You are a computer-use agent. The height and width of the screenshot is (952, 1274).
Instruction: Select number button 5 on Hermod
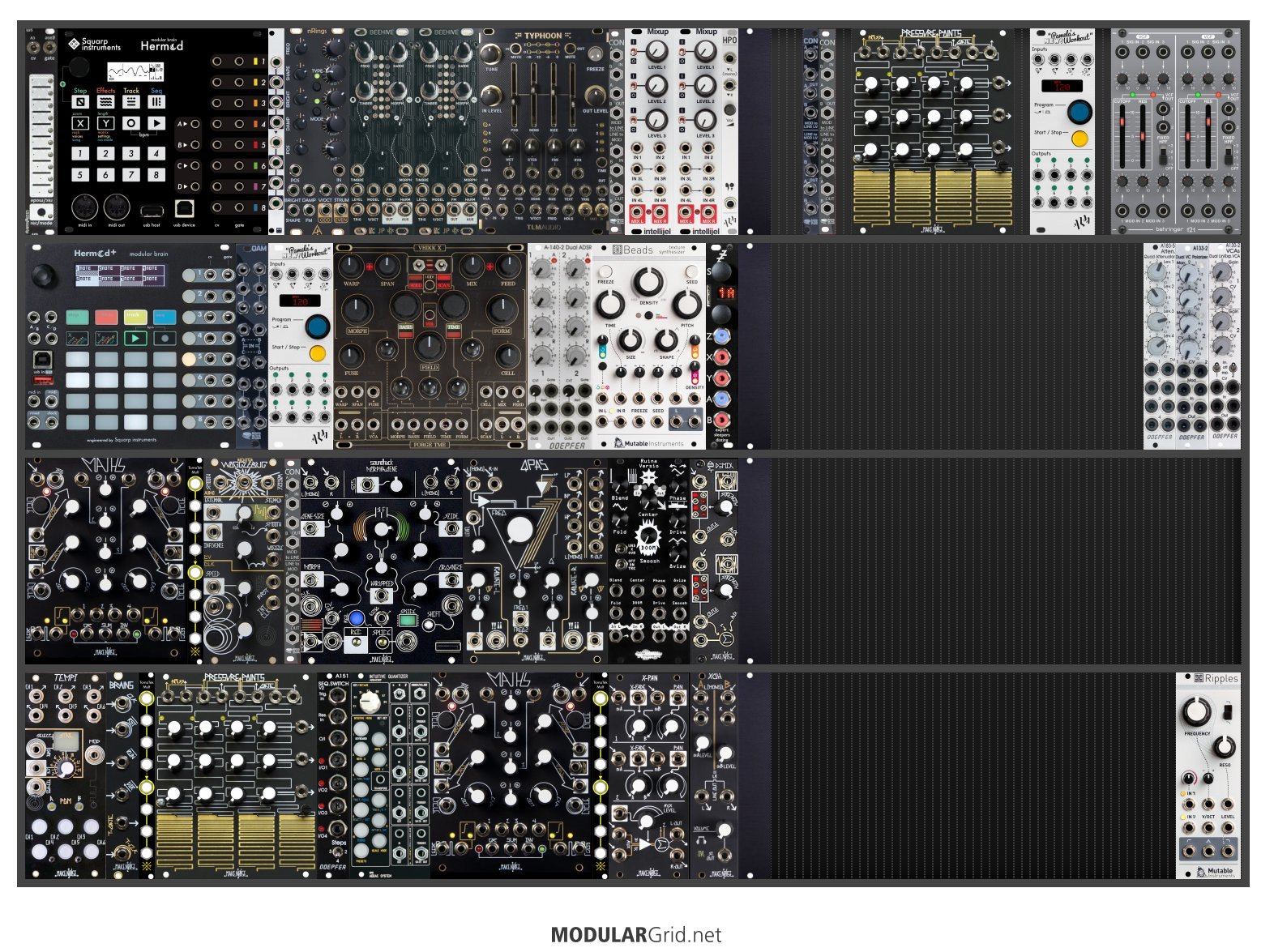point(80,174)
